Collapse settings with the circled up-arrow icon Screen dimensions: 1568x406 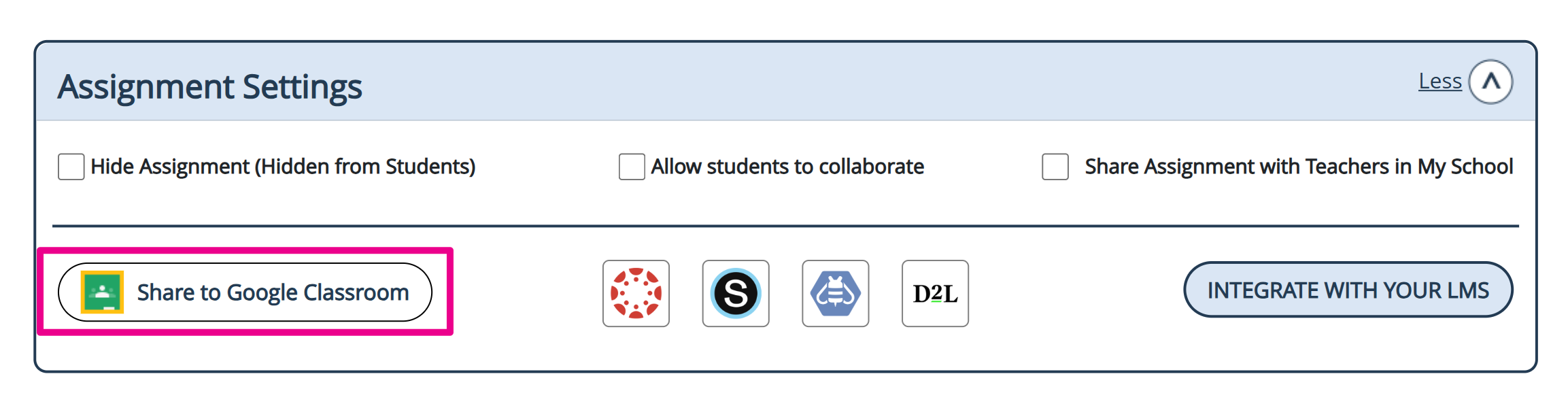coord(1490,82)
